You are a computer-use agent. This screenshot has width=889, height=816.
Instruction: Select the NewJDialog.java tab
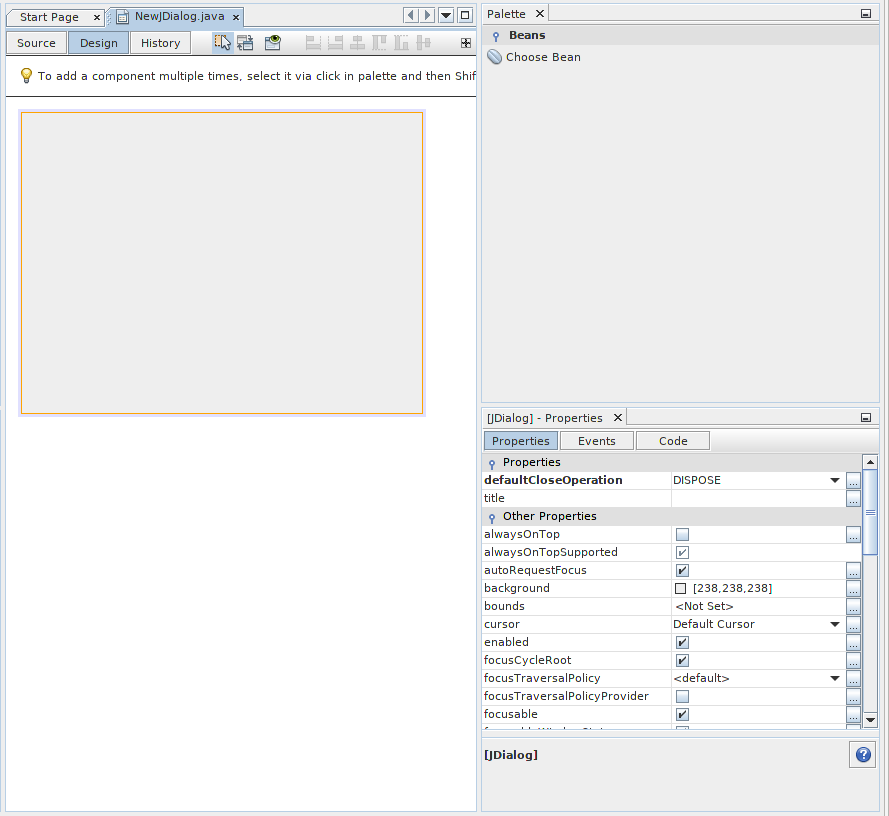180,16
